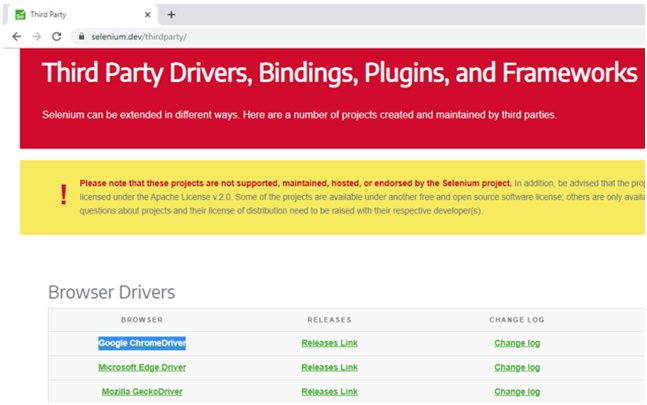Click the Third Party Drivers page title
The height and width of the screenshot is (405, 647).
[x=340, y=73]
